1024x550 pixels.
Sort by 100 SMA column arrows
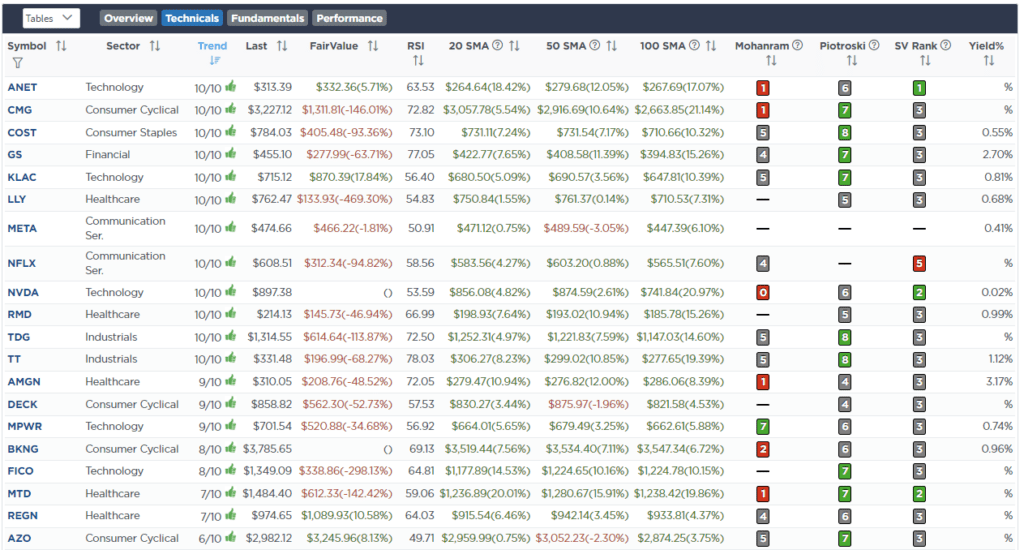click(x=711, y=46)
